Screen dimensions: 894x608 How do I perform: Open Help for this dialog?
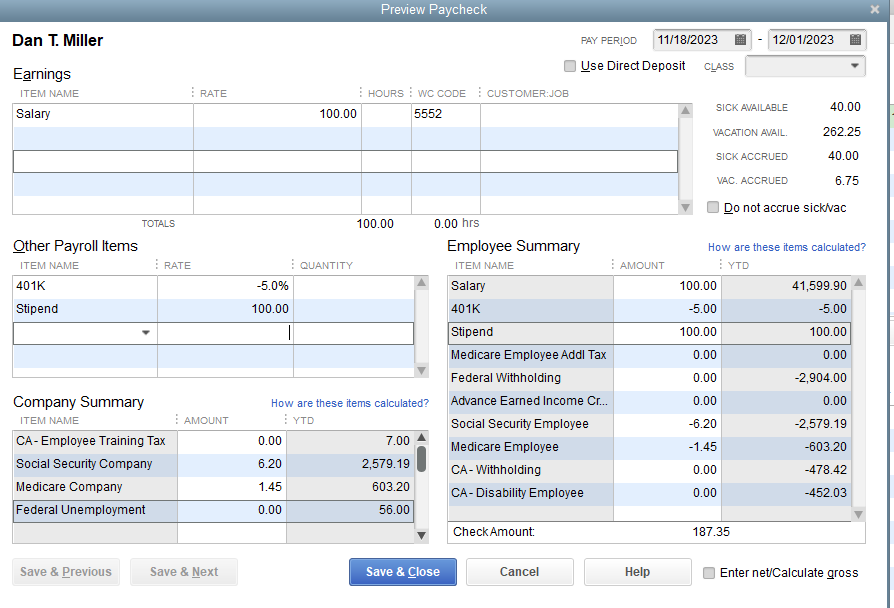[637, 572]
